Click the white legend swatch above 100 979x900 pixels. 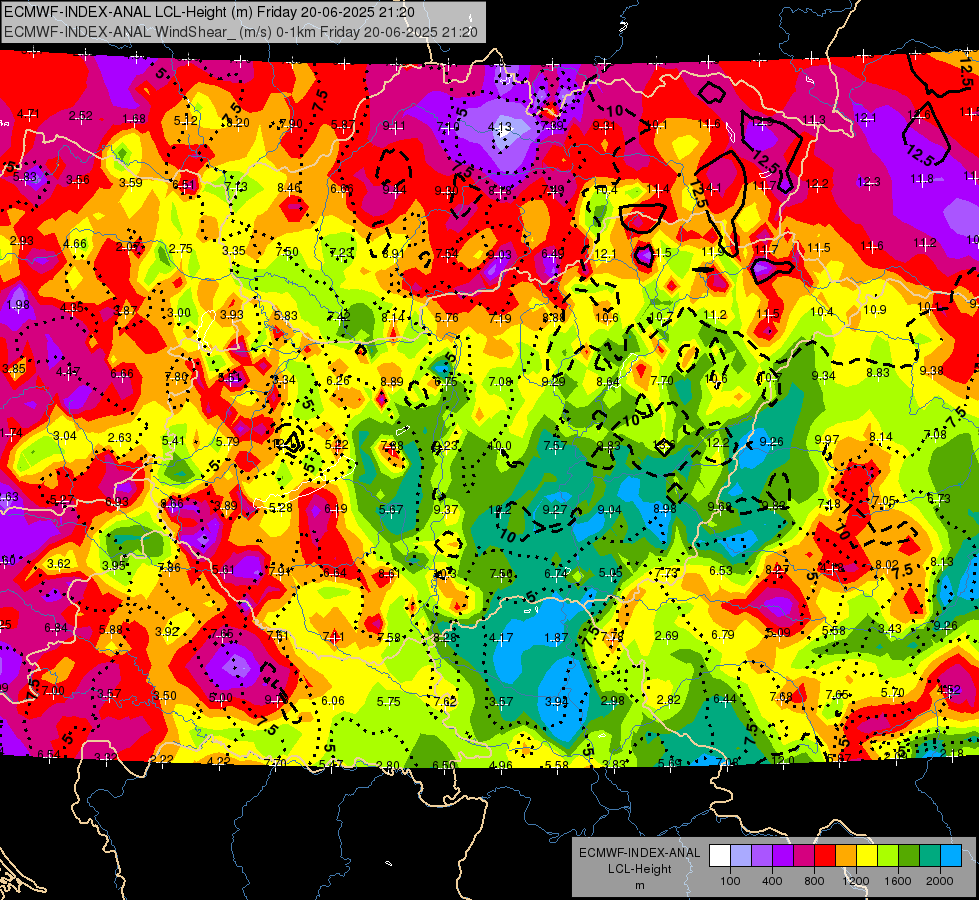pos(720,856)
